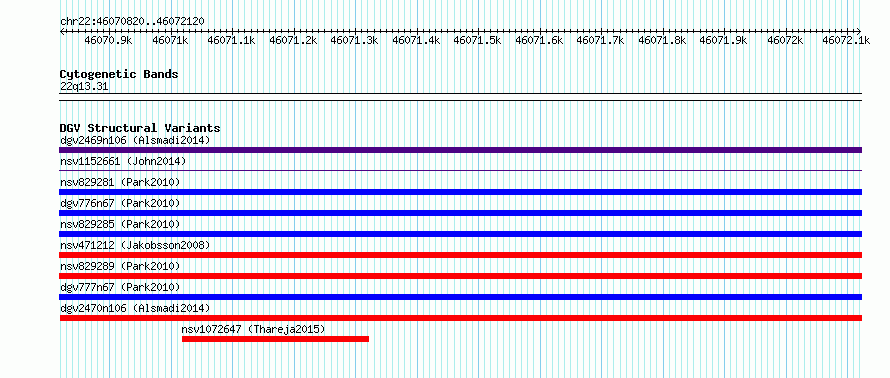Click the dgv777n67 (Park2010) label
The image size is (890, 378).
[x=120, y=287]
